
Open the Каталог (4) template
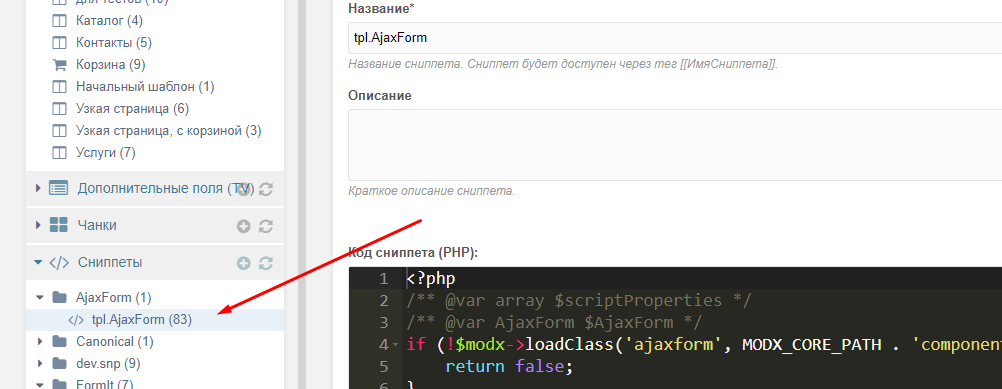[x=109, y=20]
